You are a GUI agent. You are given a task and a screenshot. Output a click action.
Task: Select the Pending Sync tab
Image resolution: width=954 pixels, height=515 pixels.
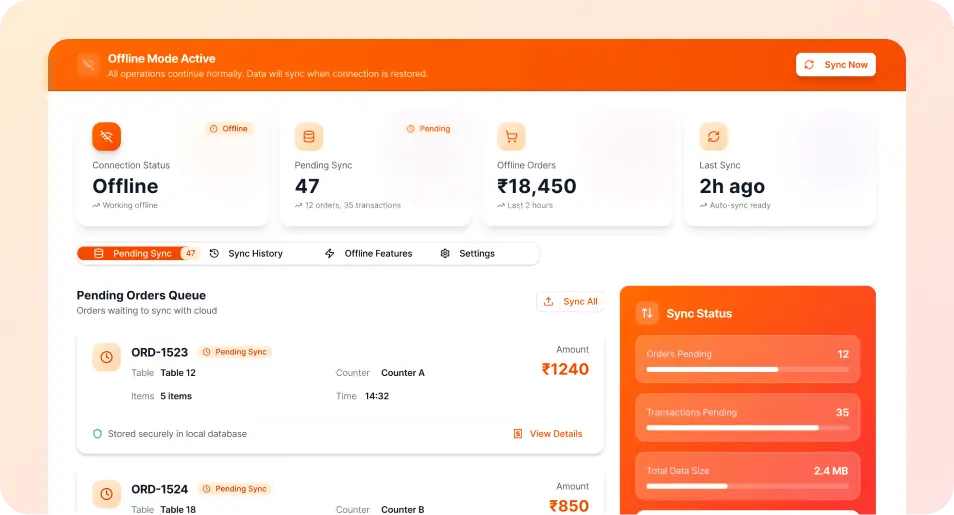tap(138, 254)
